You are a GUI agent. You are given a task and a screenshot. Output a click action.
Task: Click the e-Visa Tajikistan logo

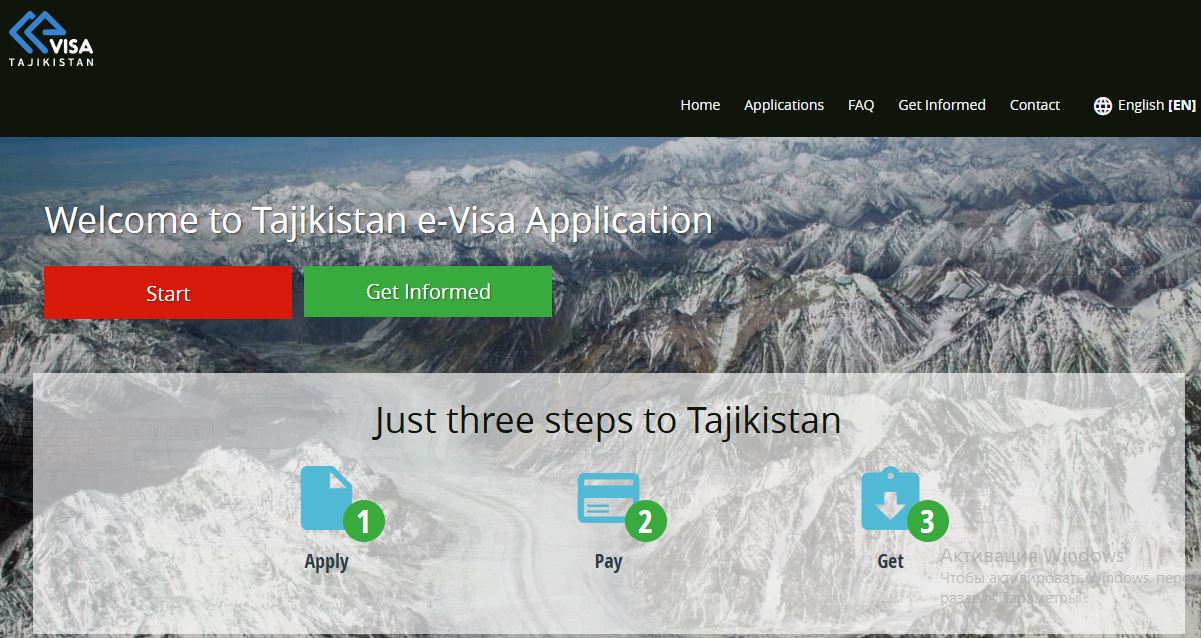(52, 38)
